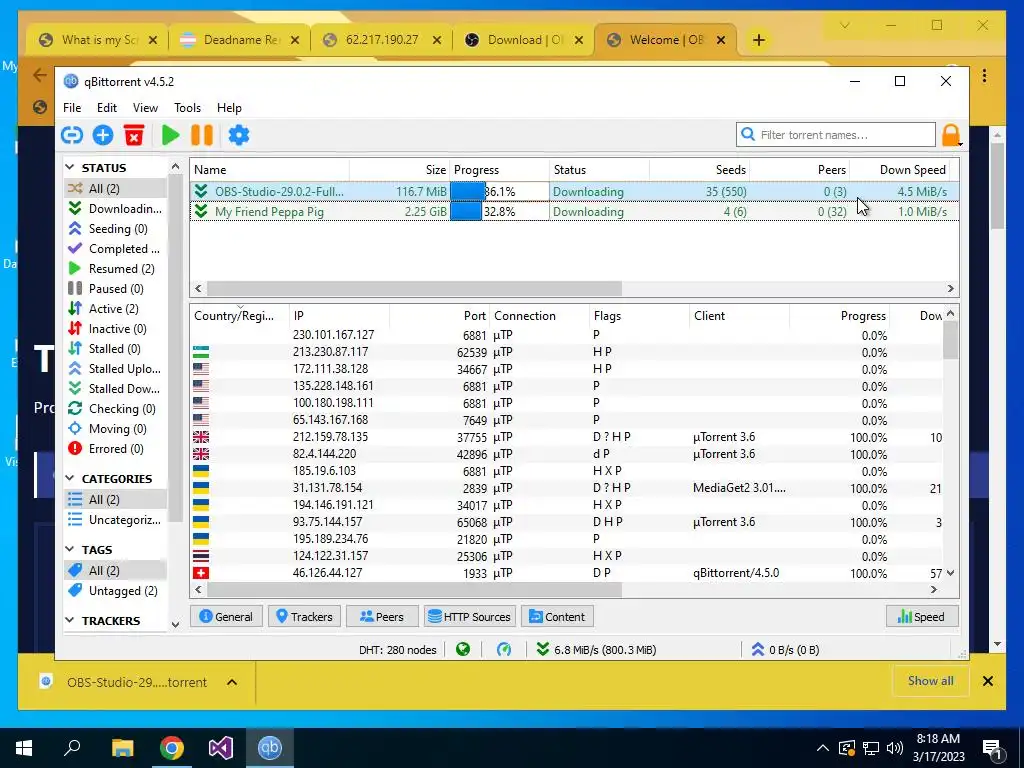This screenshot has height=768, width=1024.
Task: Switch to the HTTP Sources tab
Action: [x=470, y=616]
